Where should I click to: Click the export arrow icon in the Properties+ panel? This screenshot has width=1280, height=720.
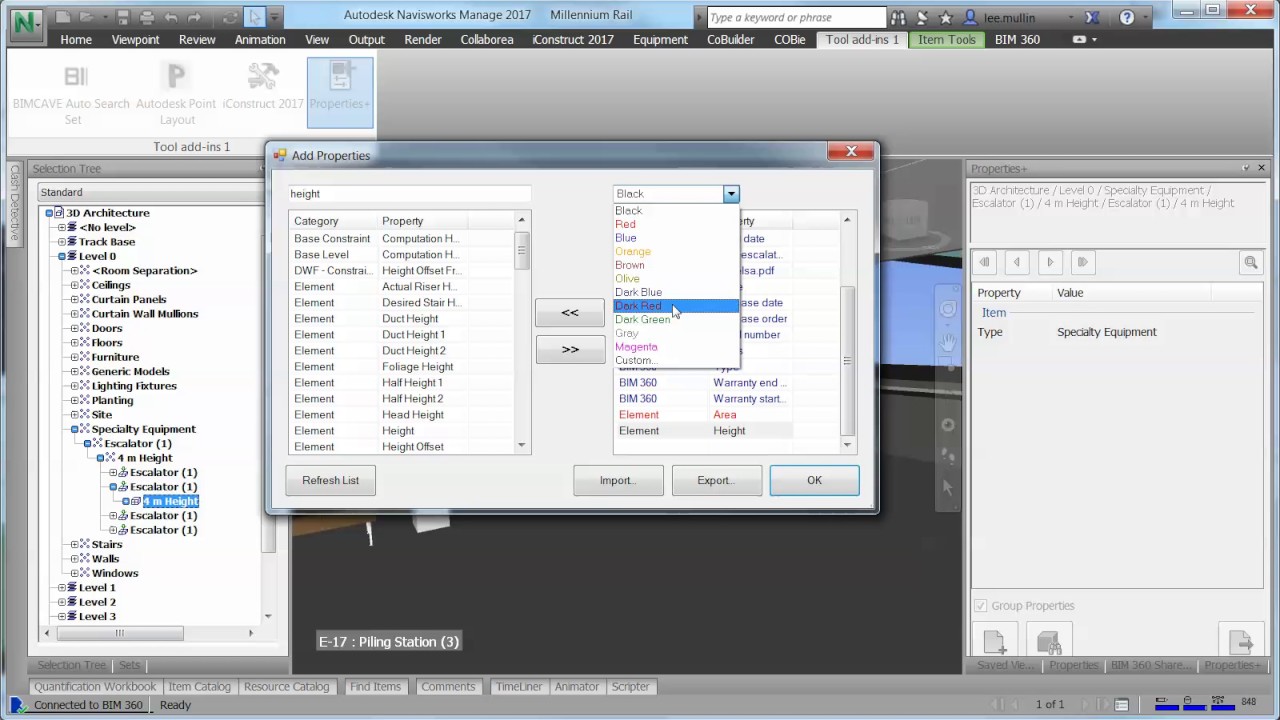coord(1241,641)
